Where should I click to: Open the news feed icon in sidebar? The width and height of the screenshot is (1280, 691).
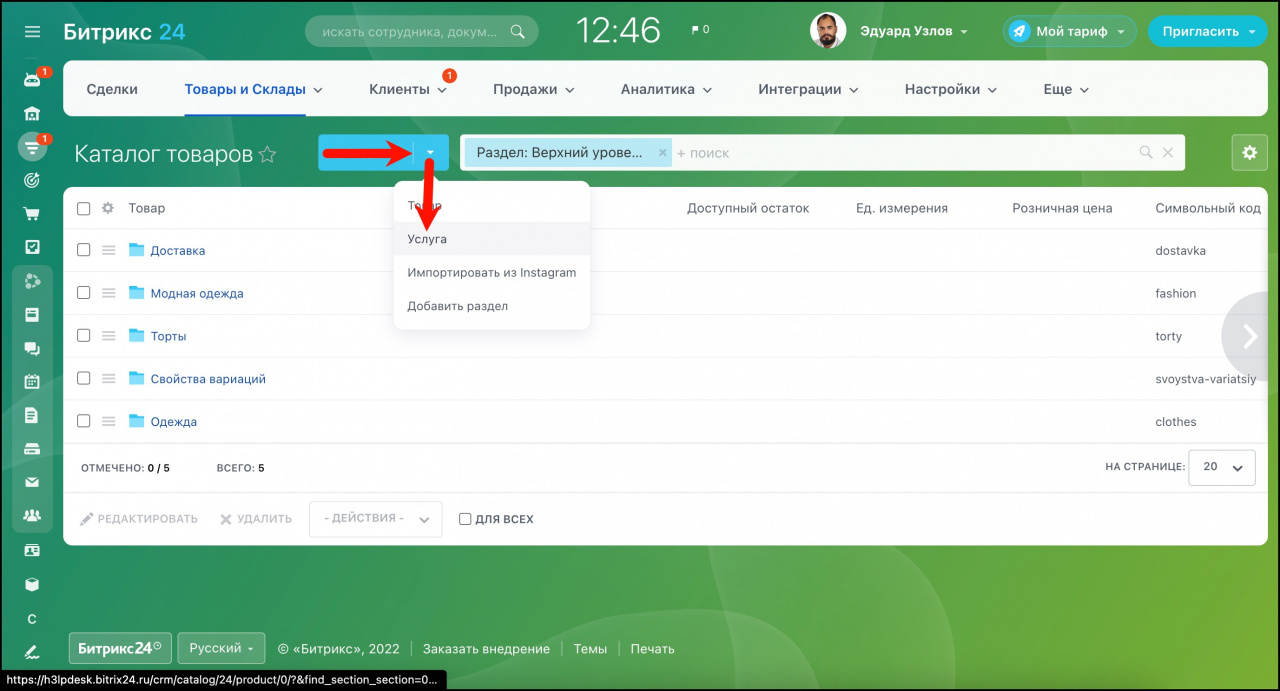[x=32, y=314]
